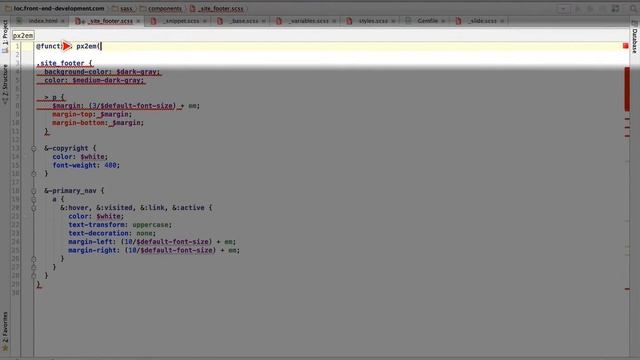
Task: Collapse the &-primary_nav block fold marker
Action: click(x=34, y=191)
